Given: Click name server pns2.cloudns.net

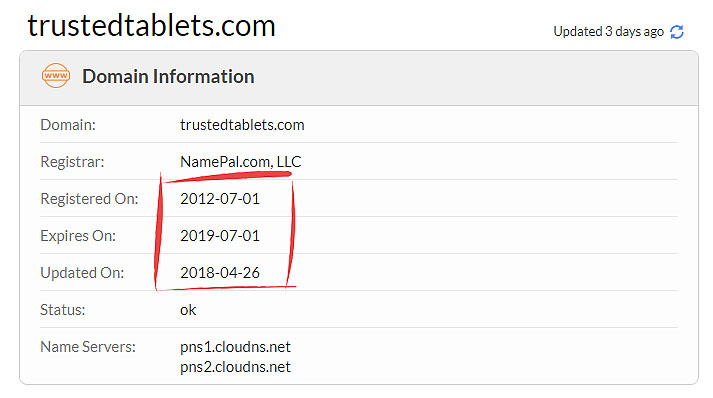Looking at the screenshot, I should [x=235, y=367].
